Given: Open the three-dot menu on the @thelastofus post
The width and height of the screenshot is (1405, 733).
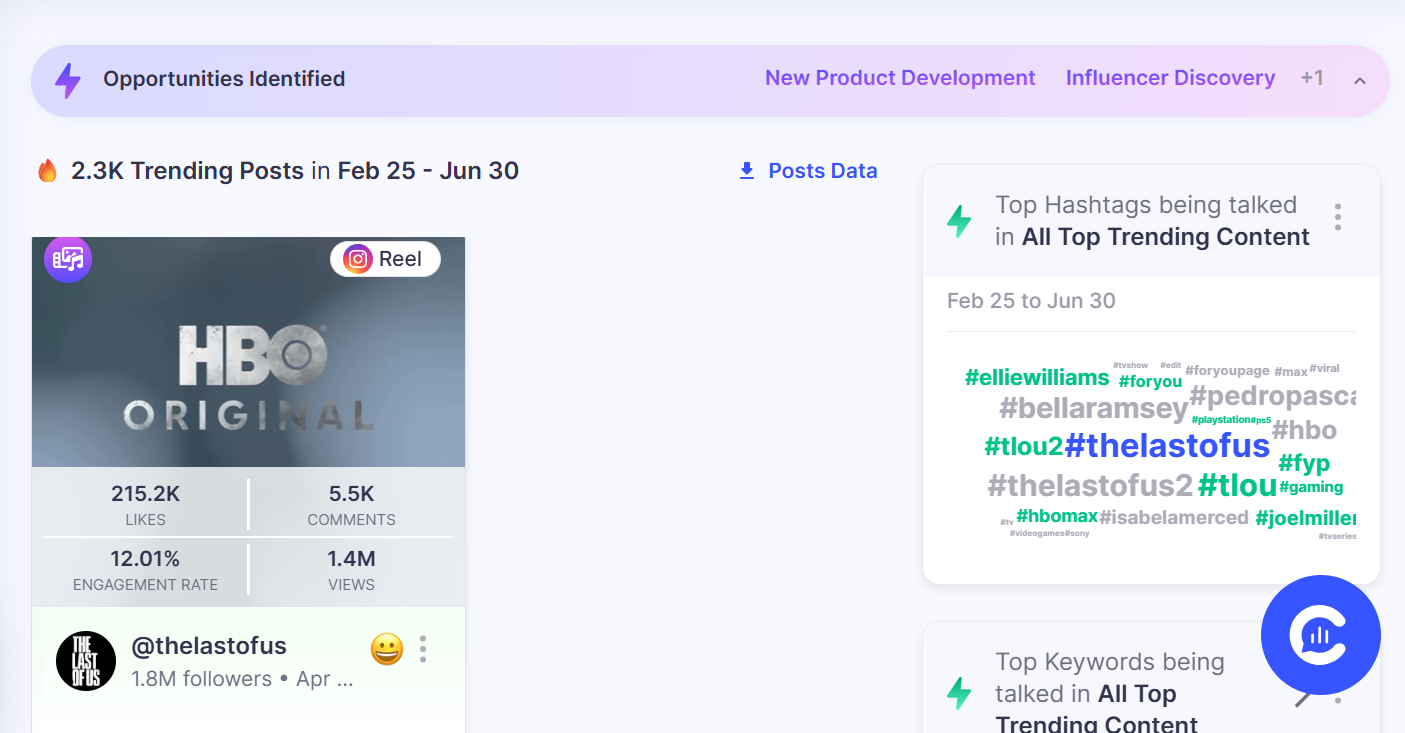Looking at the screenshot, I should [x=423, y=649].
